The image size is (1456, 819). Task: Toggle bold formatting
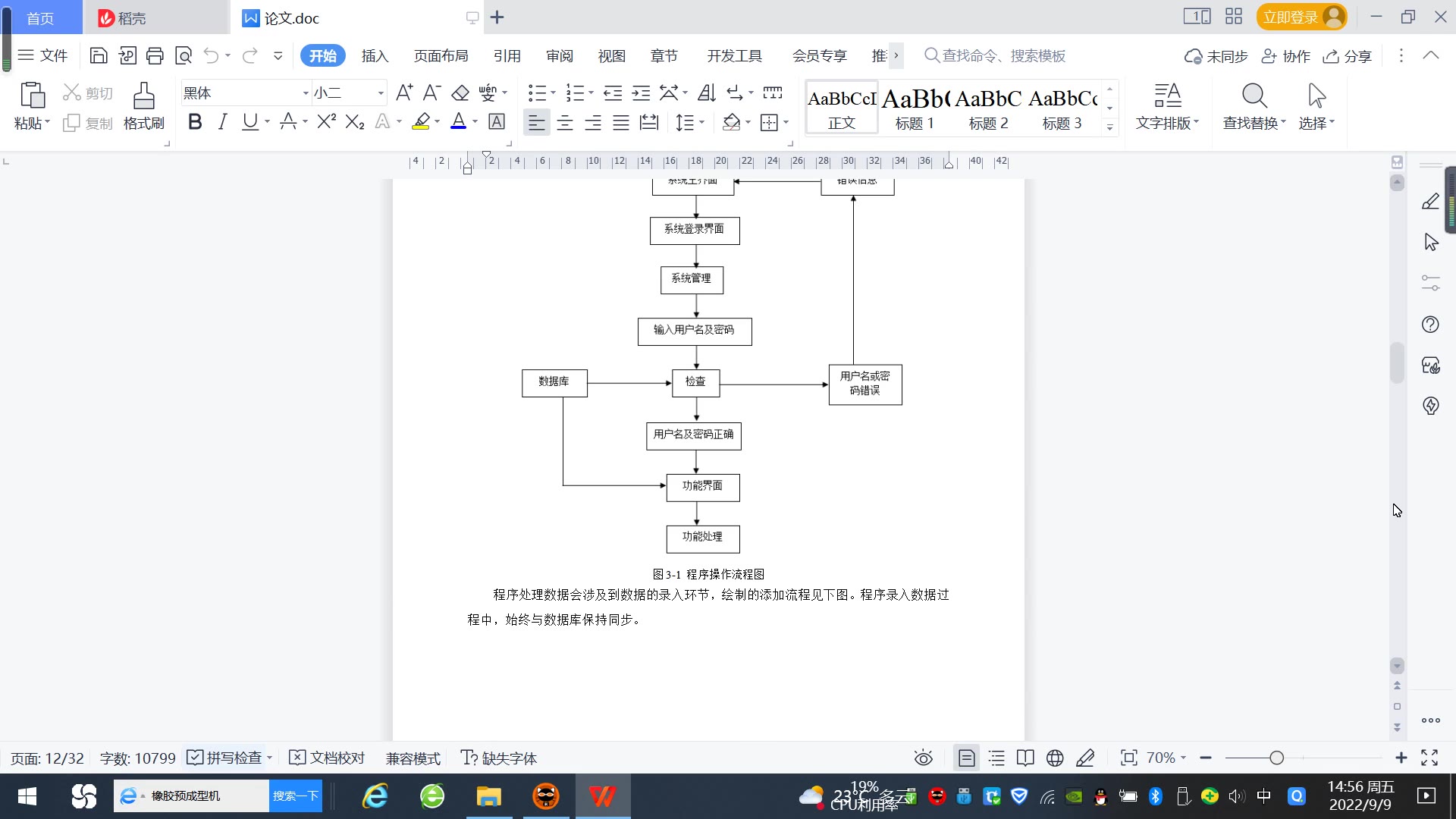[195, 121]
